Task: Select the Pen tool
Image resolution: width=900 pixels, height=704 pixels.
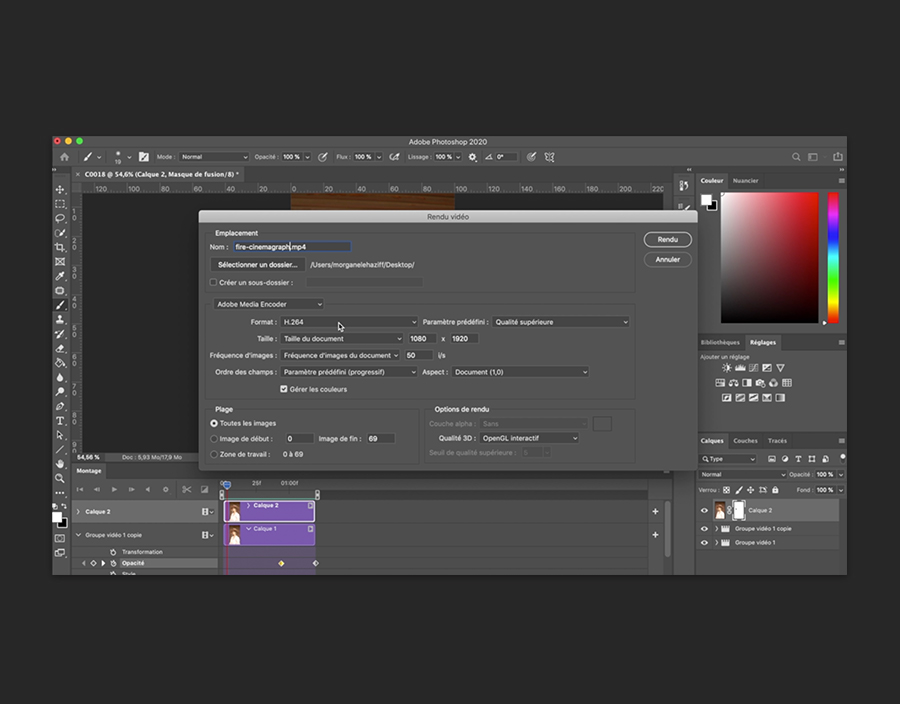Action: coord(60,406)
